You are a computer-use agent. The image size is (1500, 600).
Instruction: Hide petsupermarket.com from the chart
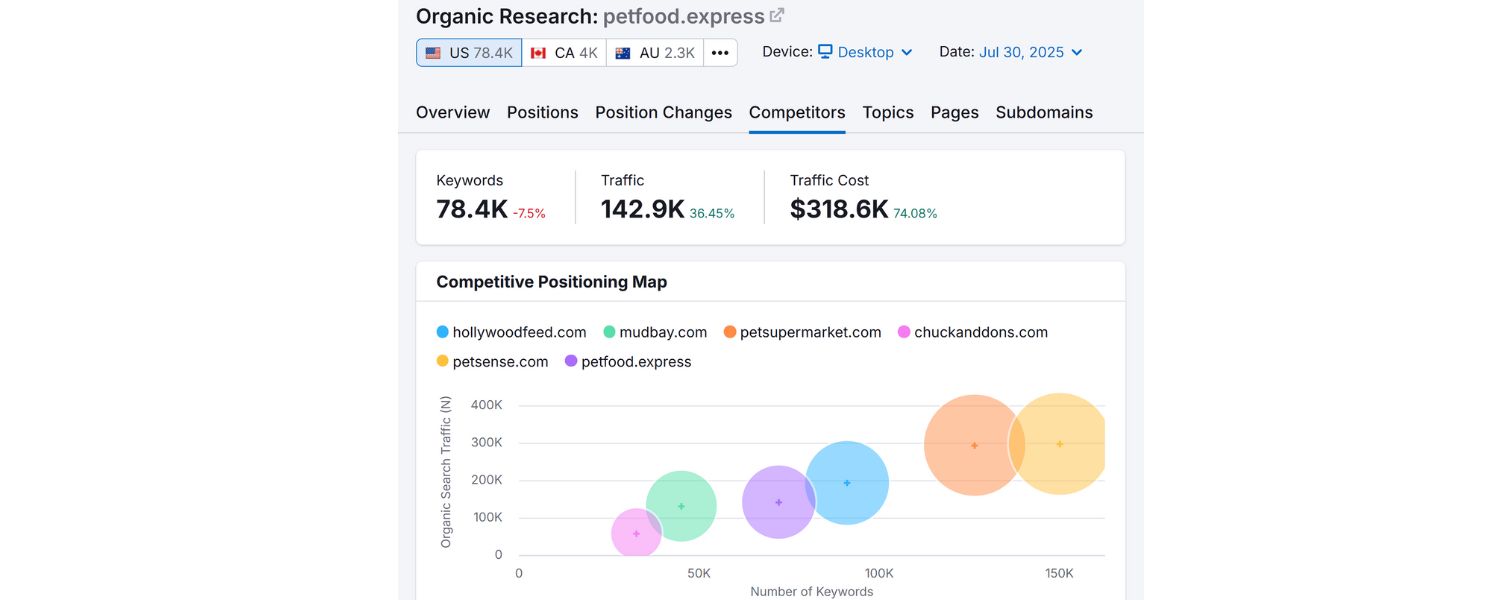tap(802, 332)
